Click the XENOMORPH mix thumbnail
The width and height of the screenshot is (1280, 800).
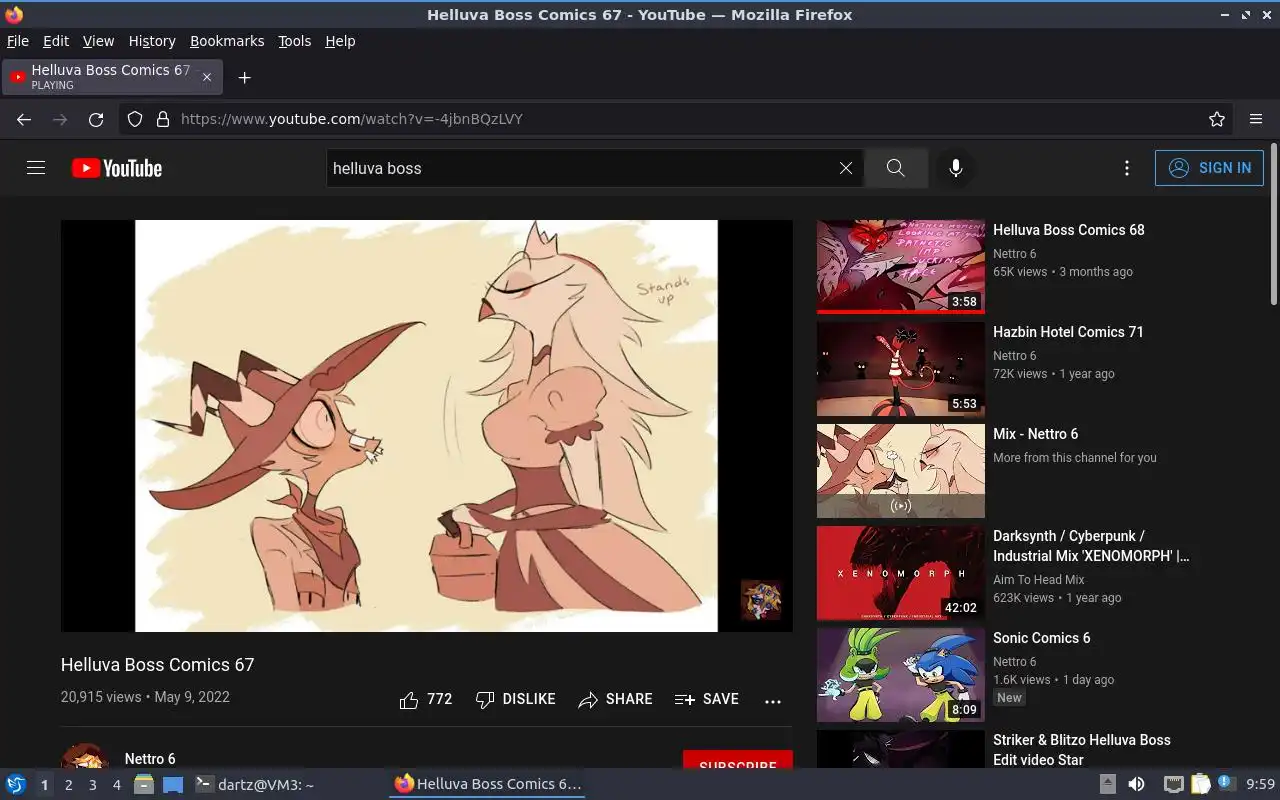[901, 573]
